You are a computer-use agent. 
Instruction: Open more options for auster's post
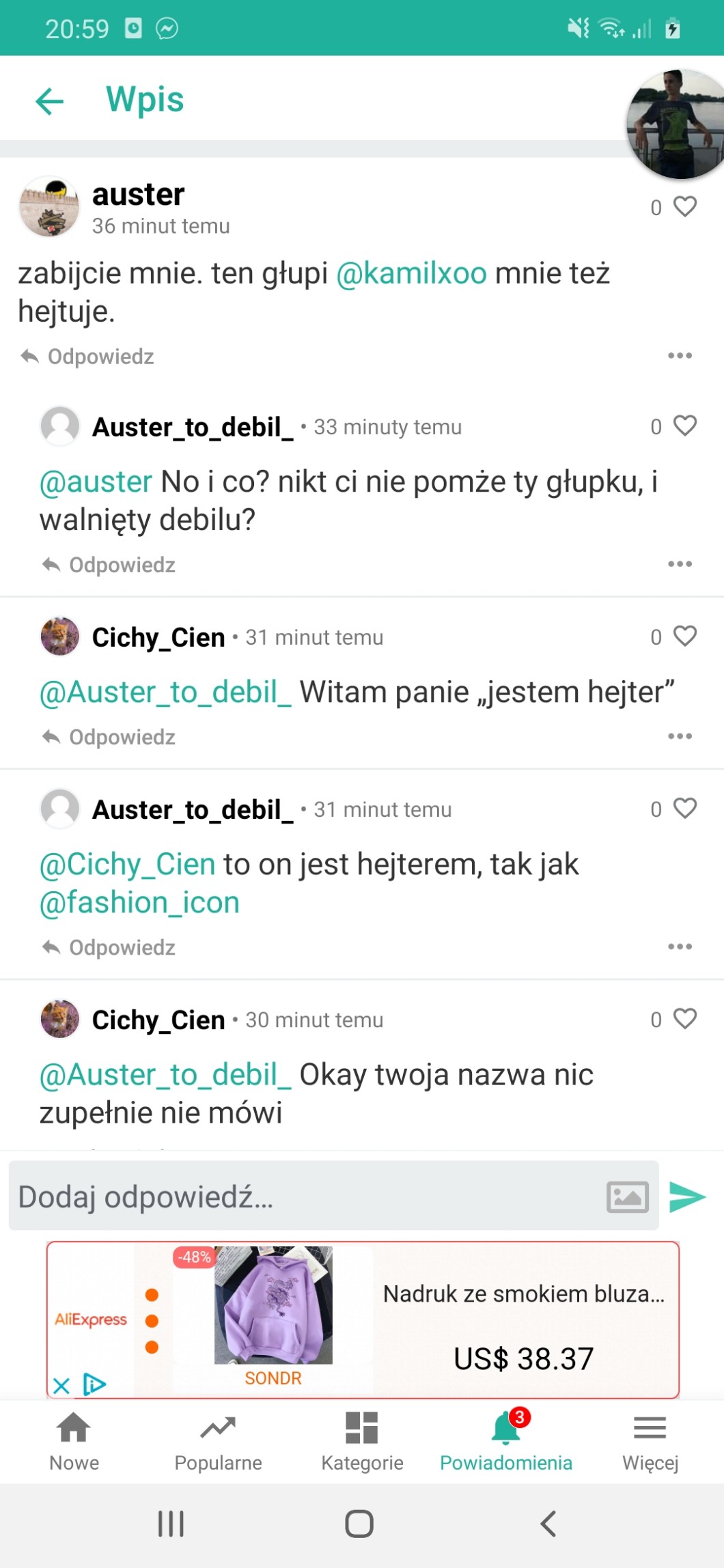click(x=680, y=356)
